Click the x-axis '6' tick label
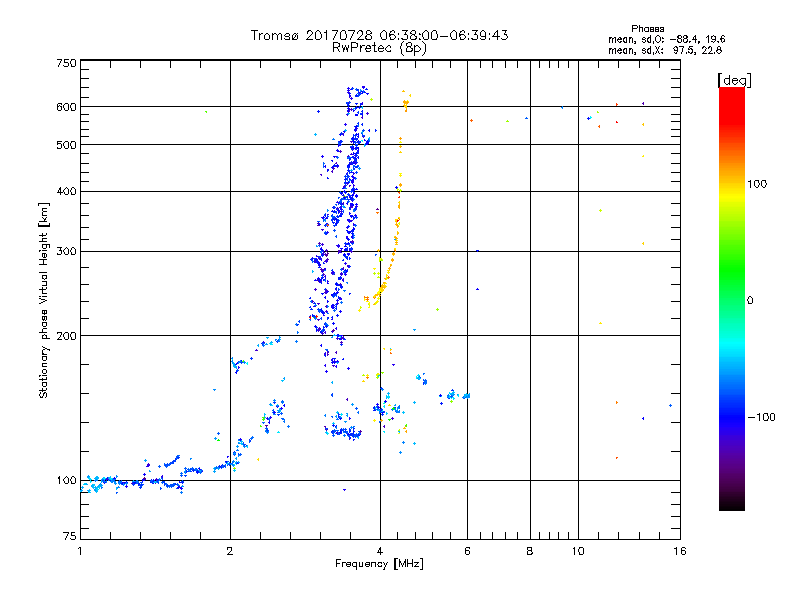 (467, 551)
